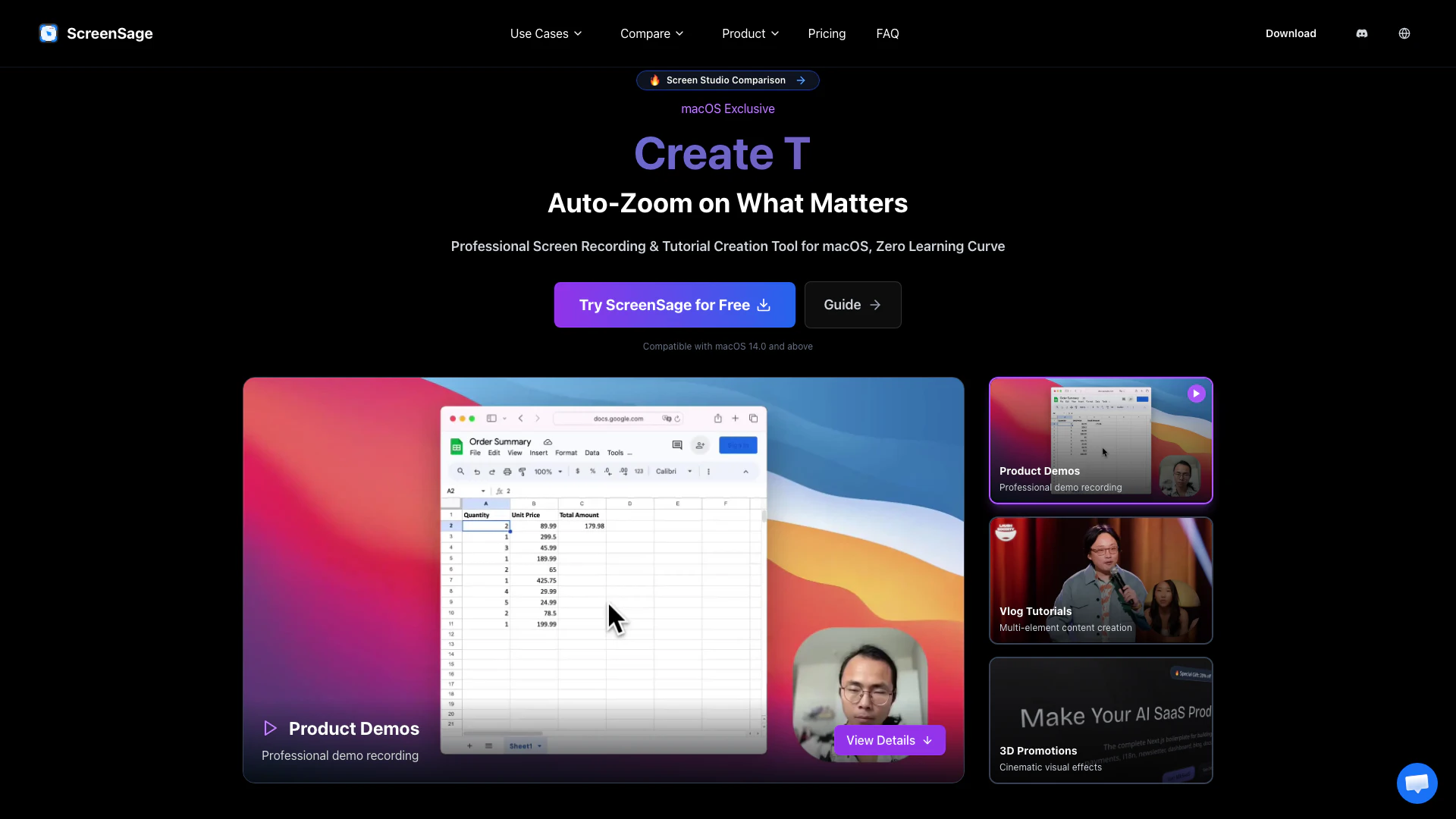Open the FAQ menu item
The height and width of the screenshot is (819, 1456).
[887, 33]
